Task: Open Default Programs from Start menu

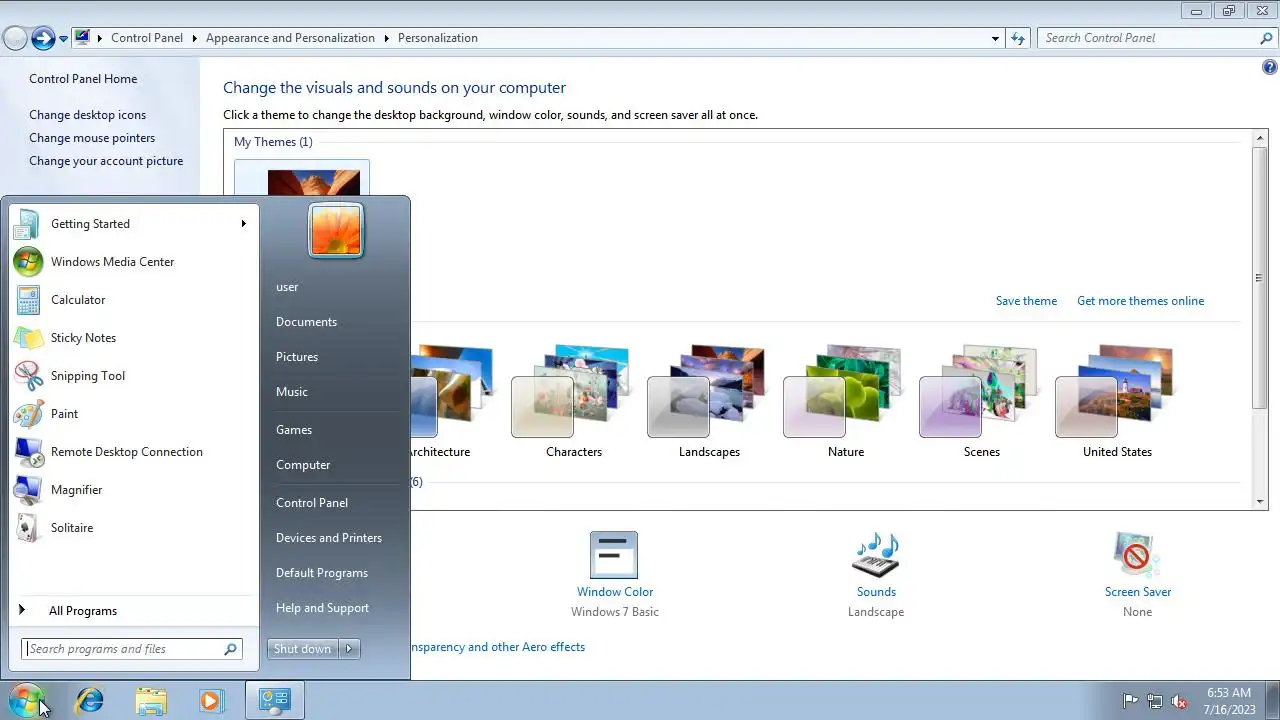Action: (x=322, y=573)
